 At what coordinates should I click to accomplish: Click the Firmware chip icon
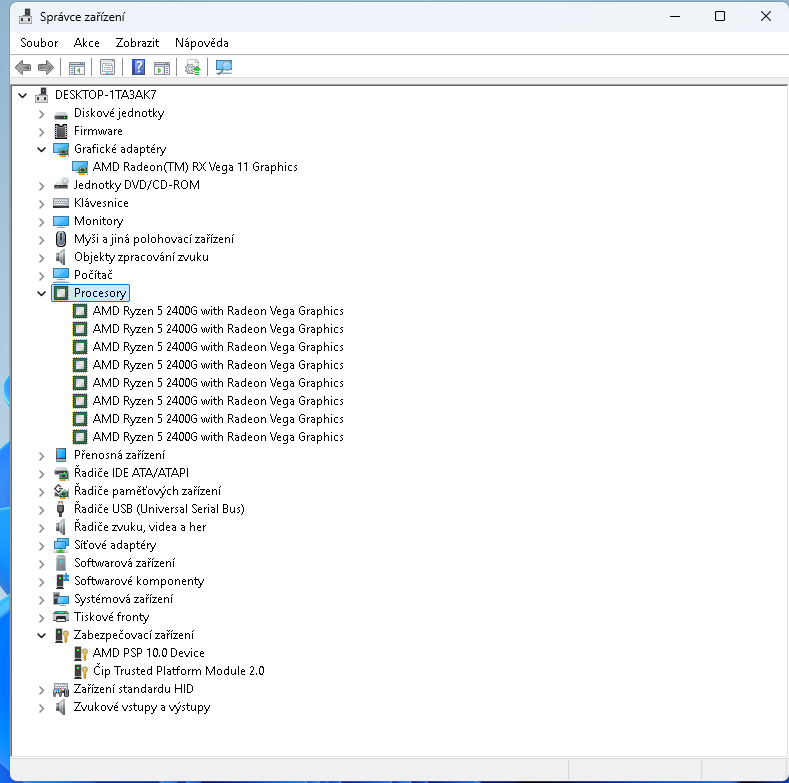point(61,131)
